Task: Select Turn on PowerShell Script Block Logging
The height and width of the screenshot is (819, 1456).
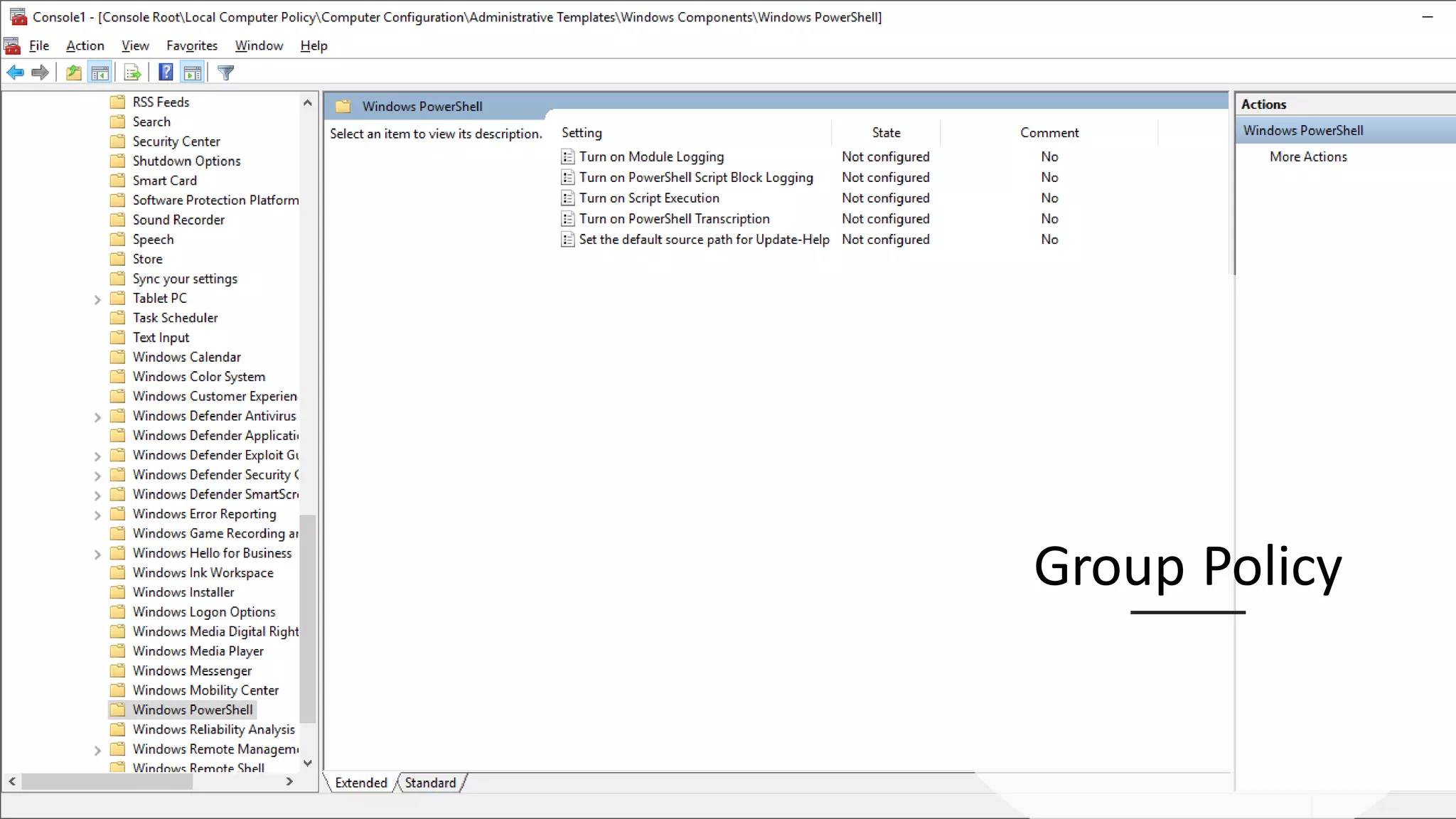Action: tap(696, 177)
